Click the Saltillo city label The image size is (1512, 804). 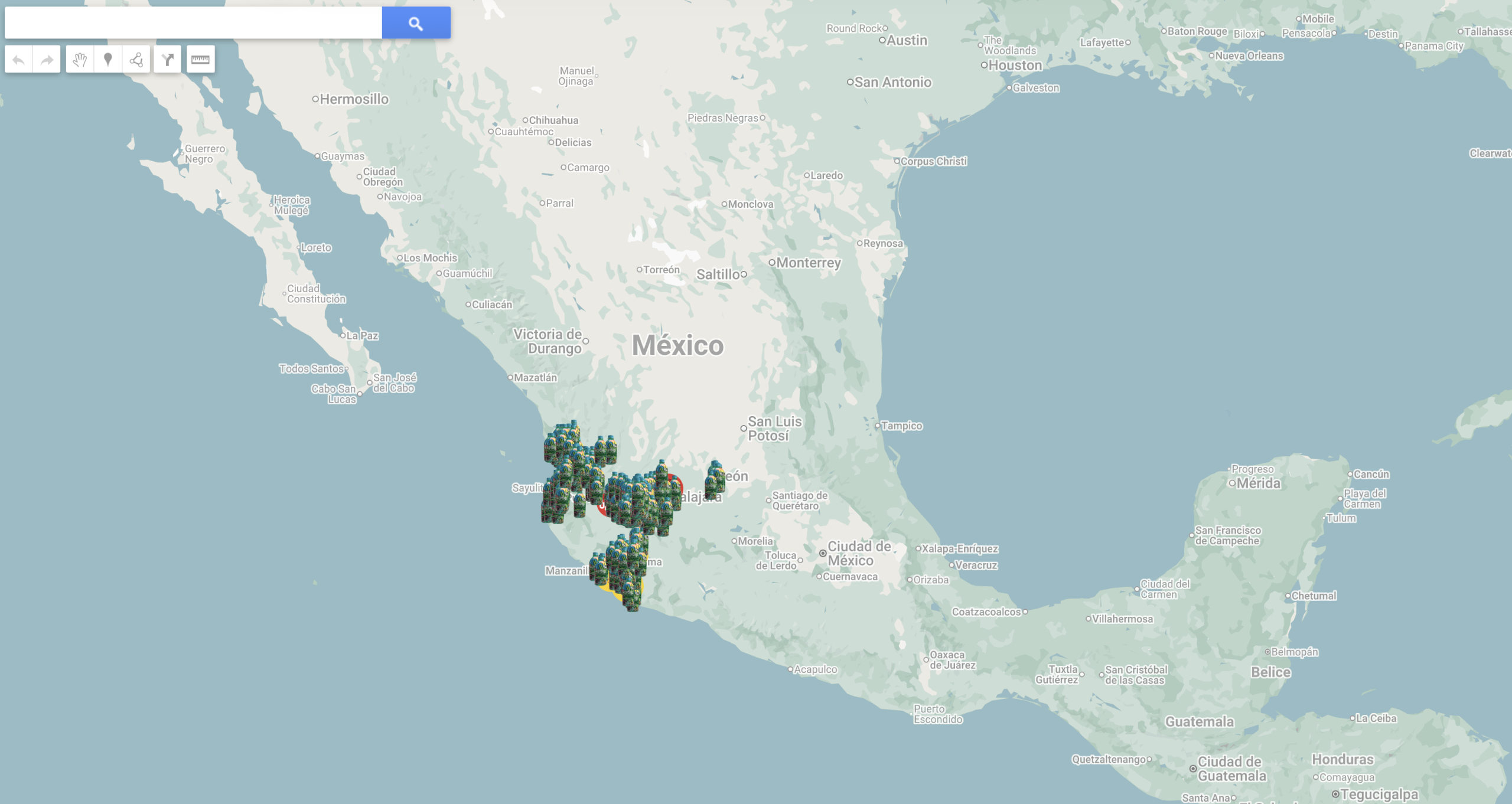coord(718,274)
